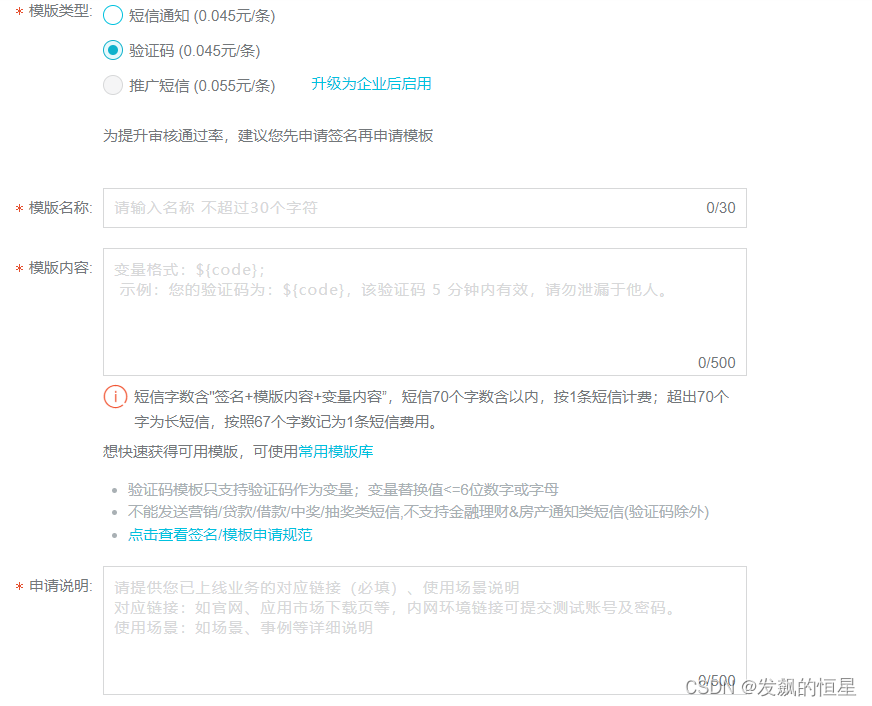Click inside the 模版名称 input field
The image size is (872, 706).
point(400,208)
